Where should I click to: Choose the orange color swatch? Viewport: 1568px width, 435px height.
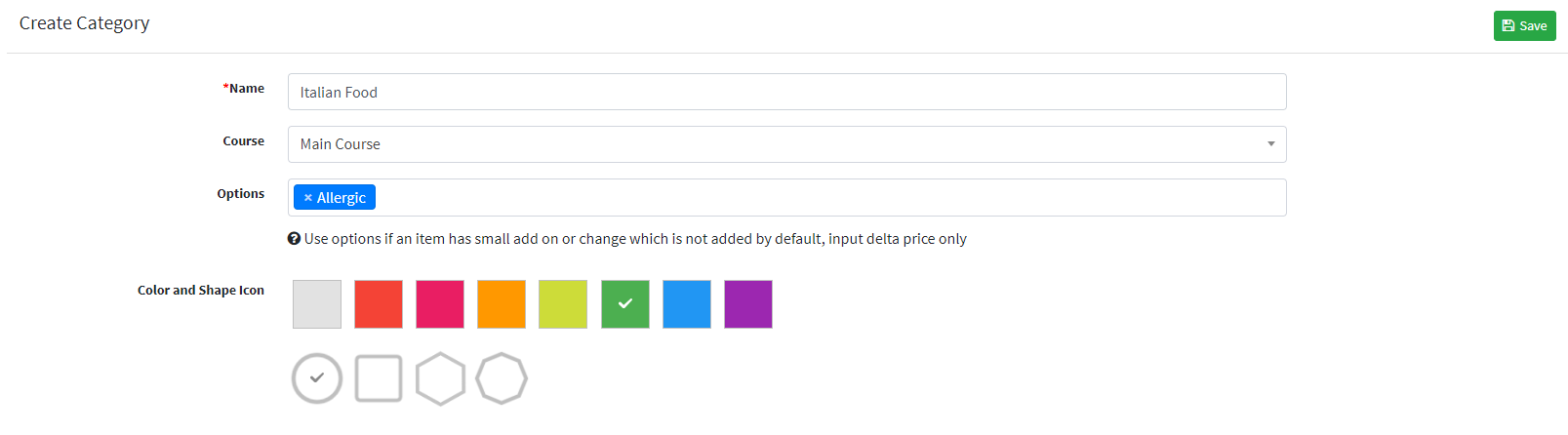[502, 304]
